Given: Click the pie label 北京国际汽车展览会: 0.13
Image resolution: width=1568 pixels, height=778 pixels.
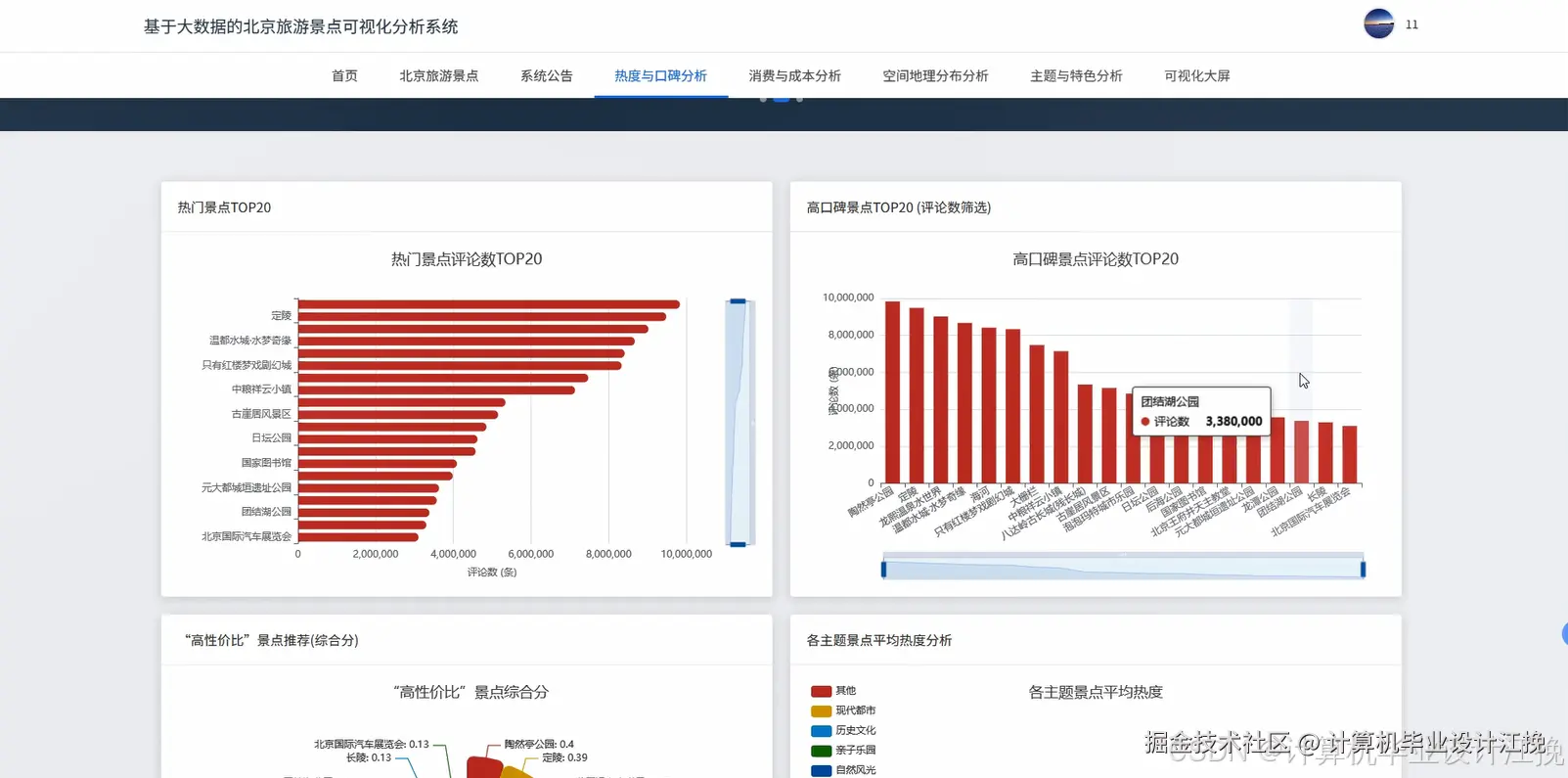Looking at the screenshot, I should click(x=372, y=744).
